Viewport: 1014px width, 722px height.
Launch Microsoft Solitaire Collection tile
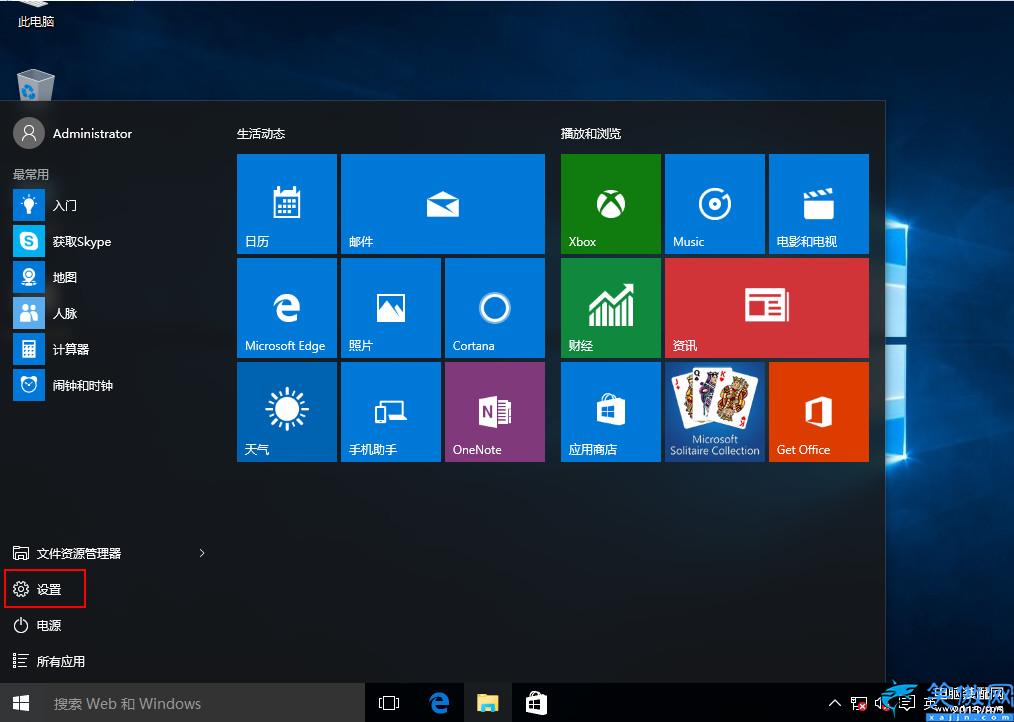tap(715, 412)
